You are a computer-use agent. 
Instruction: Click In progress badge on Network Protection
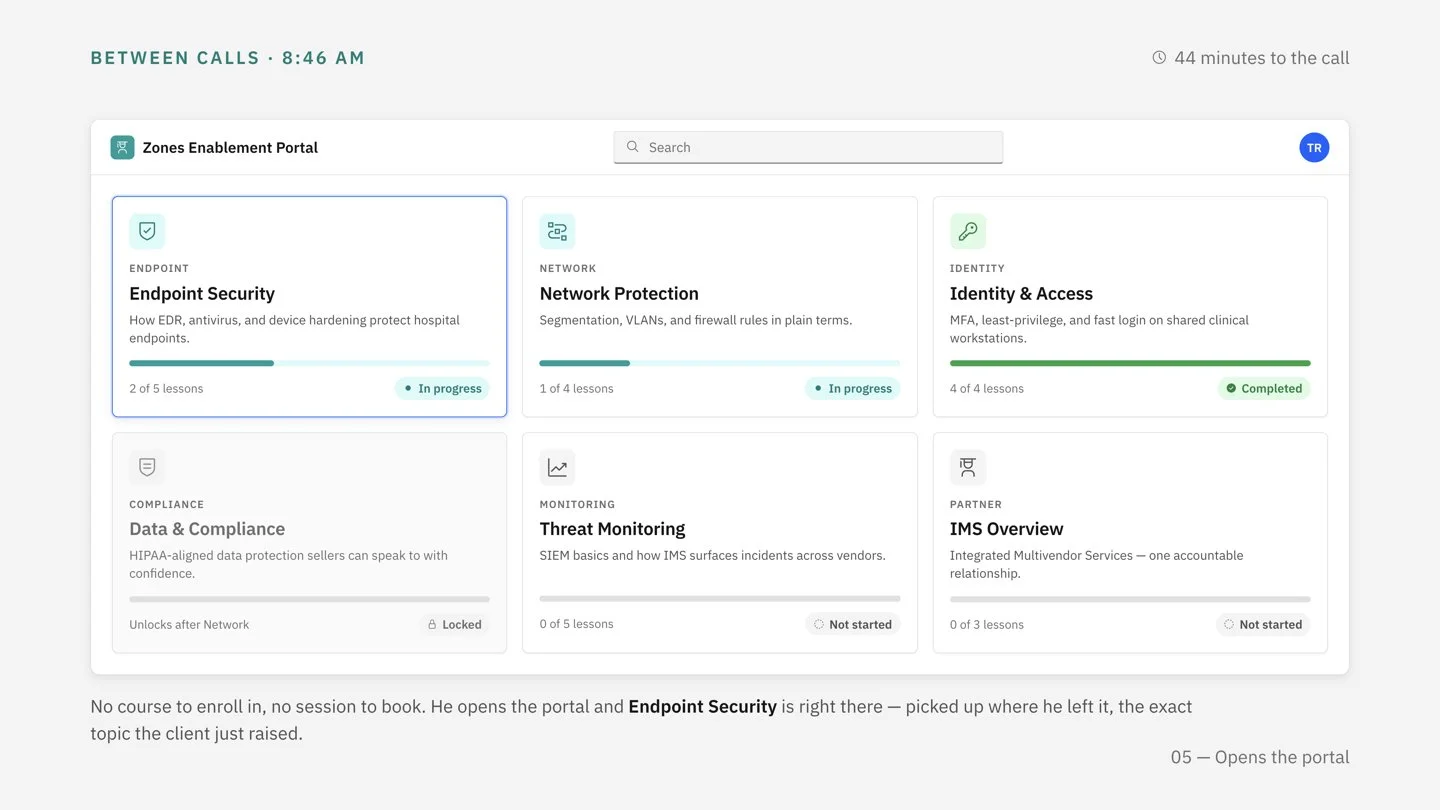click(853, 388)
